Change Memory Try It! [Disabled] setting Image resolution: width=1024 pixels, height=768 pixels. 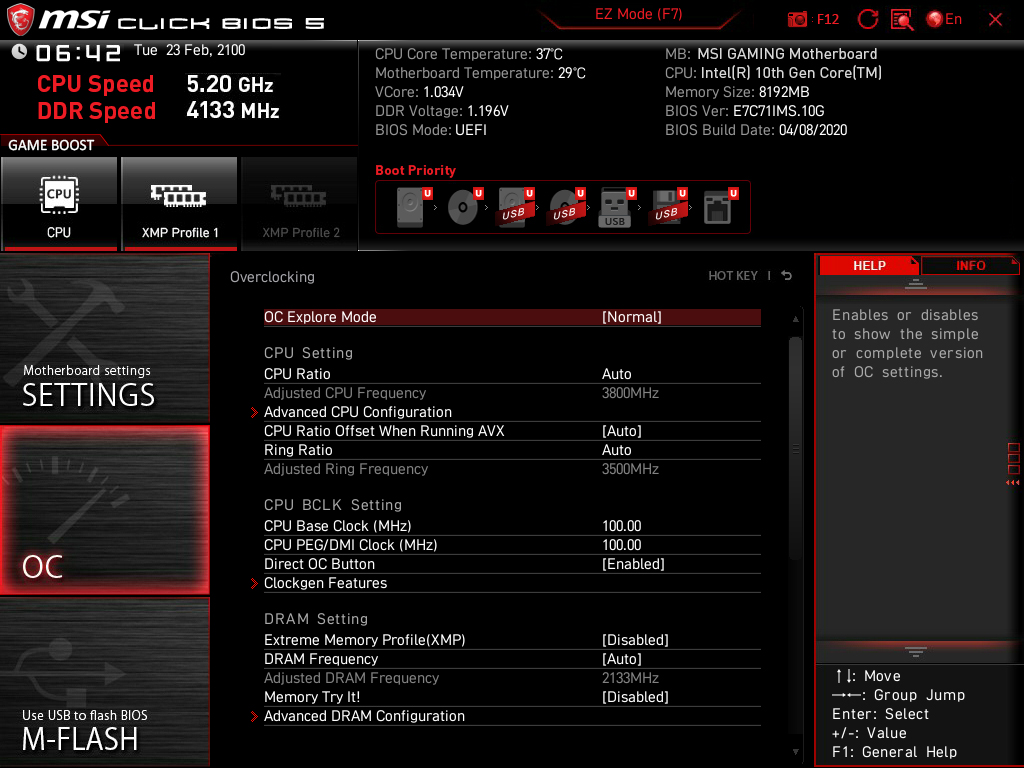tap(512, 697)
